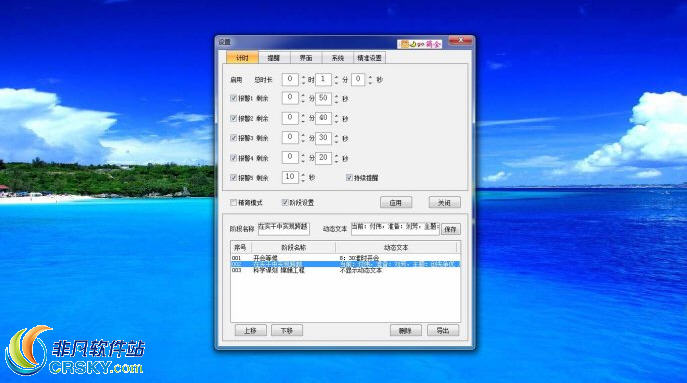Click the 报警3 seconds field showing 30
Viewport: 687px width, 383px height.
coord(323,138)
